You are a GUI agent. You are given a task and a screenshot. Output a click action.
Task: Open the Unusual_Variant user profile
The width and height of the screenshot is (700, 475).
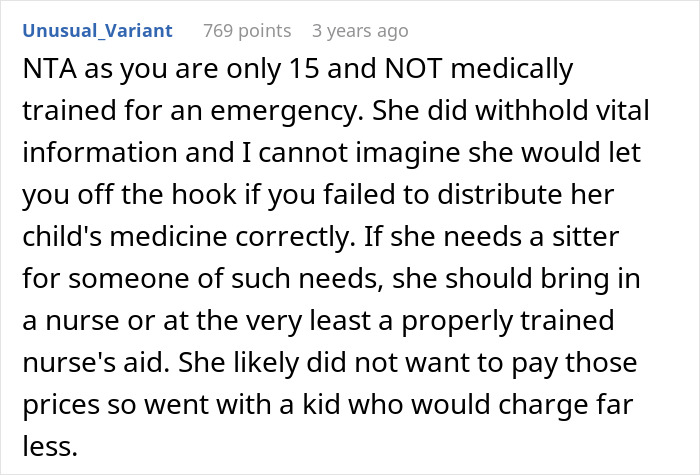pyautogui.click(x=97, y=31)
